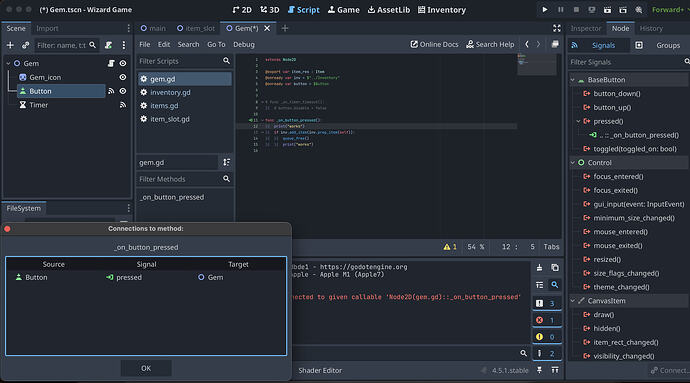The image size is (690, 383).
Task: Open indentation Tabs setting
Action: click(x=551, y=247)
